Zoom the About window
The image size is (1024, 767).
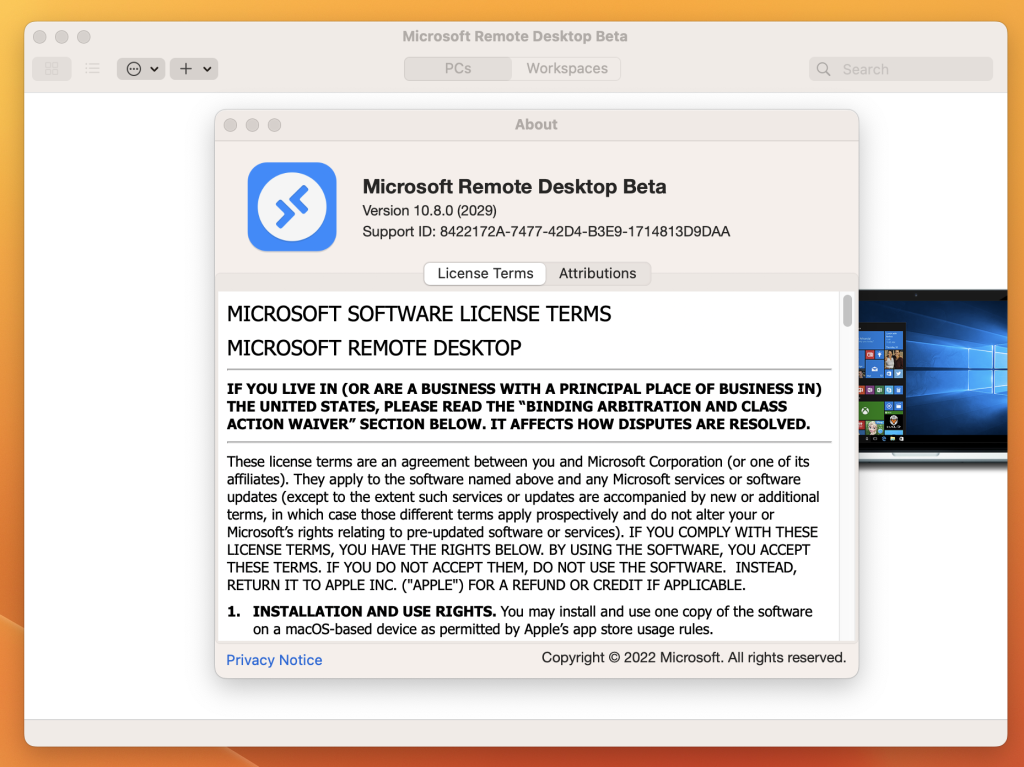[x=274, y=125]
